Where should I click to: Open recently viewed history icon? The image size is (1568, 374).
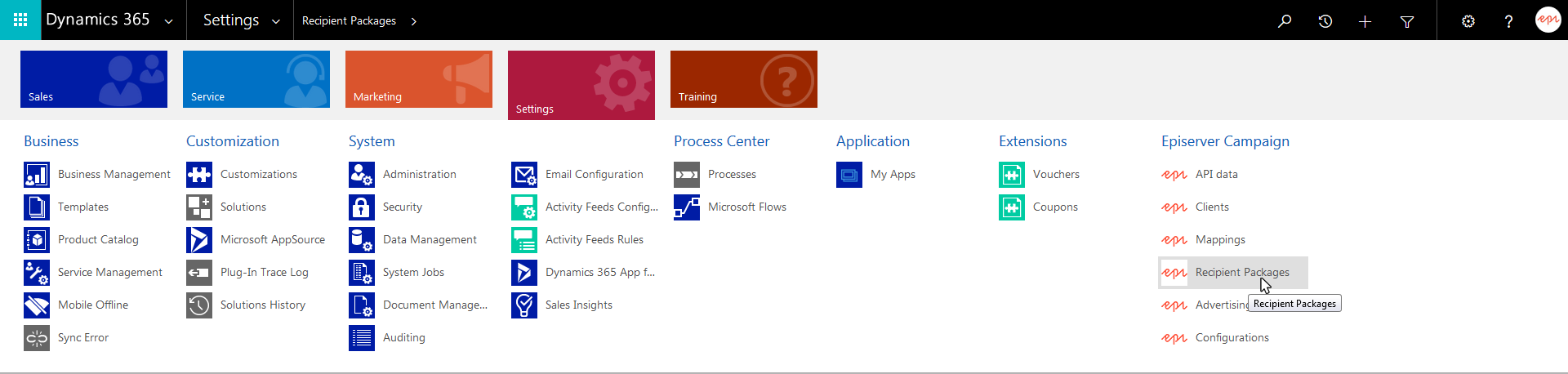click(1325, 20)
